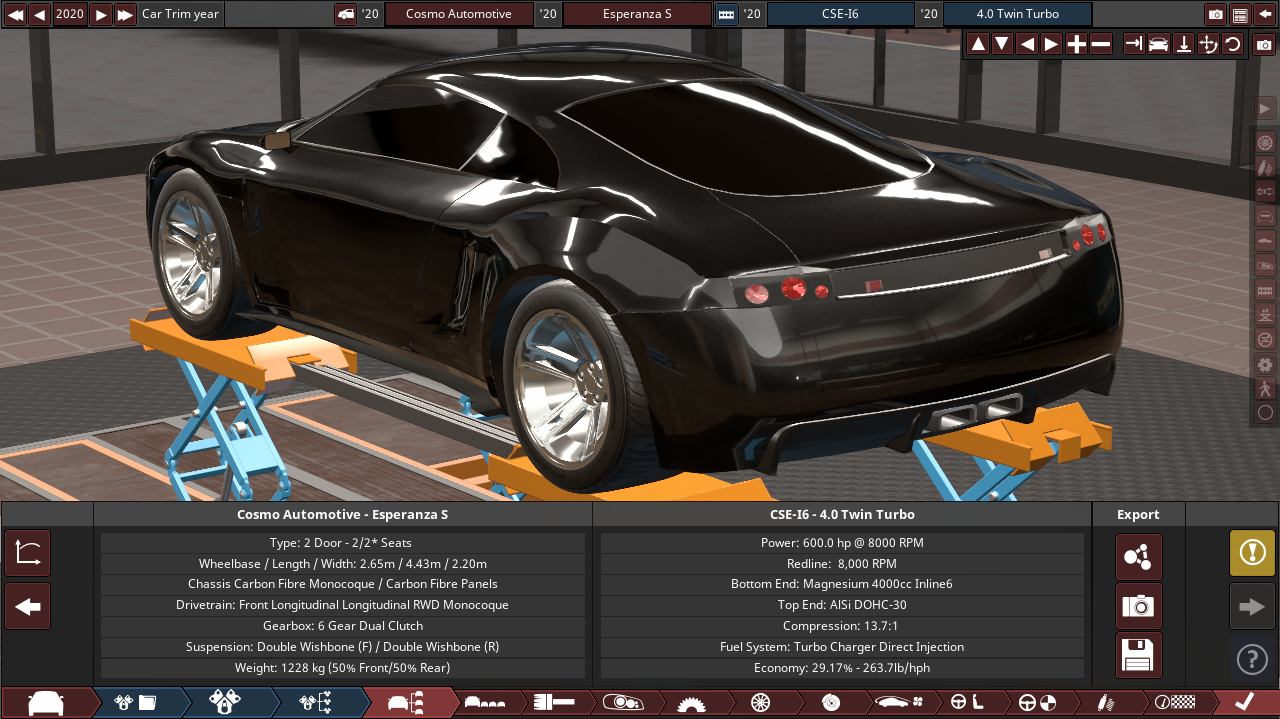Click the large back arrow in bottom-left panel
Screen dimensions: 1280x719
[x=28, y=606]
